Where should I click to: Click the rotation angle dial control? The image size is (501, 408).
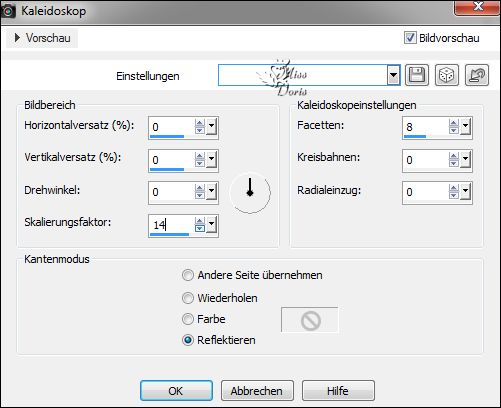coord(250,193)
